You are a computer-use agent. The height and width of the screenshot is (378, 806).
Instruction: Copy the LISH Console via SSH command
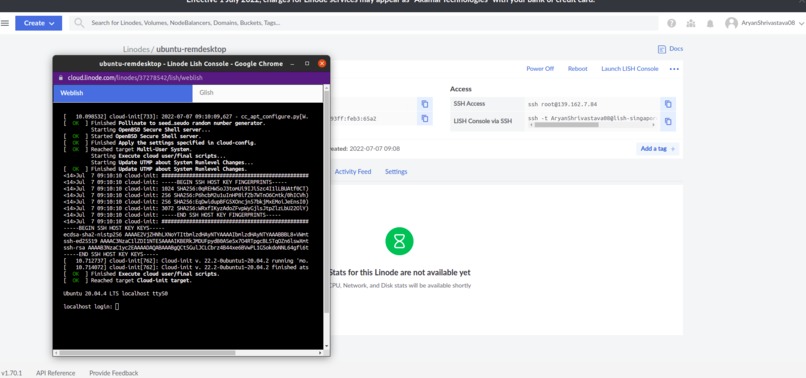pyautogui.click(x=668, y=121)
